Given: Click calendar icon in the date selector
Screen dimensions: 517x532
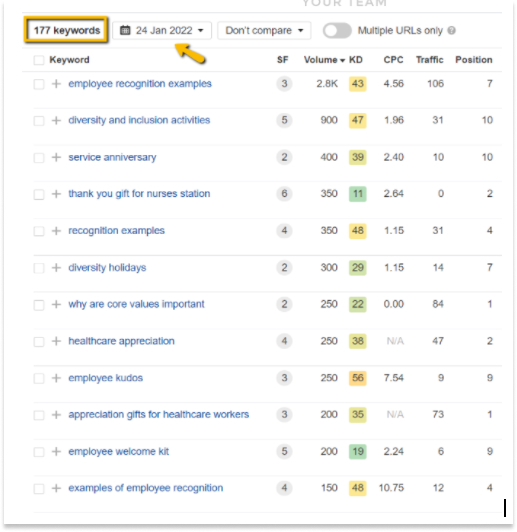Looking at the screenshot, I should 125,30.
